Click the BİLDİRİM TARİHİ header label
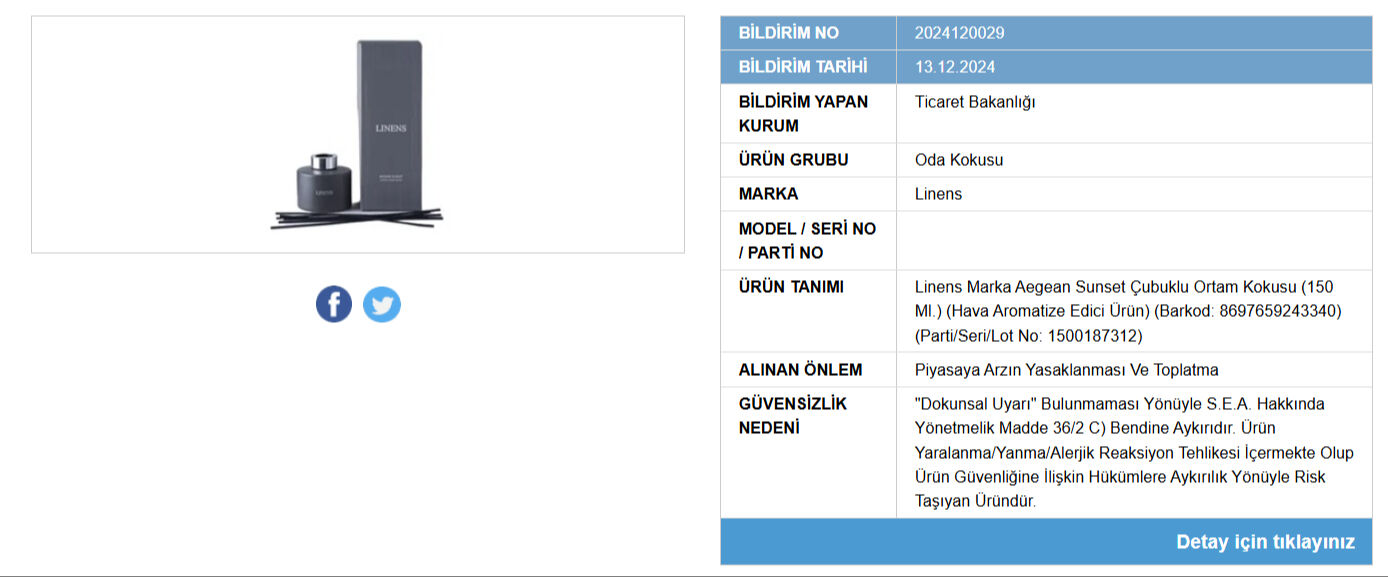This screenshot has width=1388, height=577. tap(802, 67)
